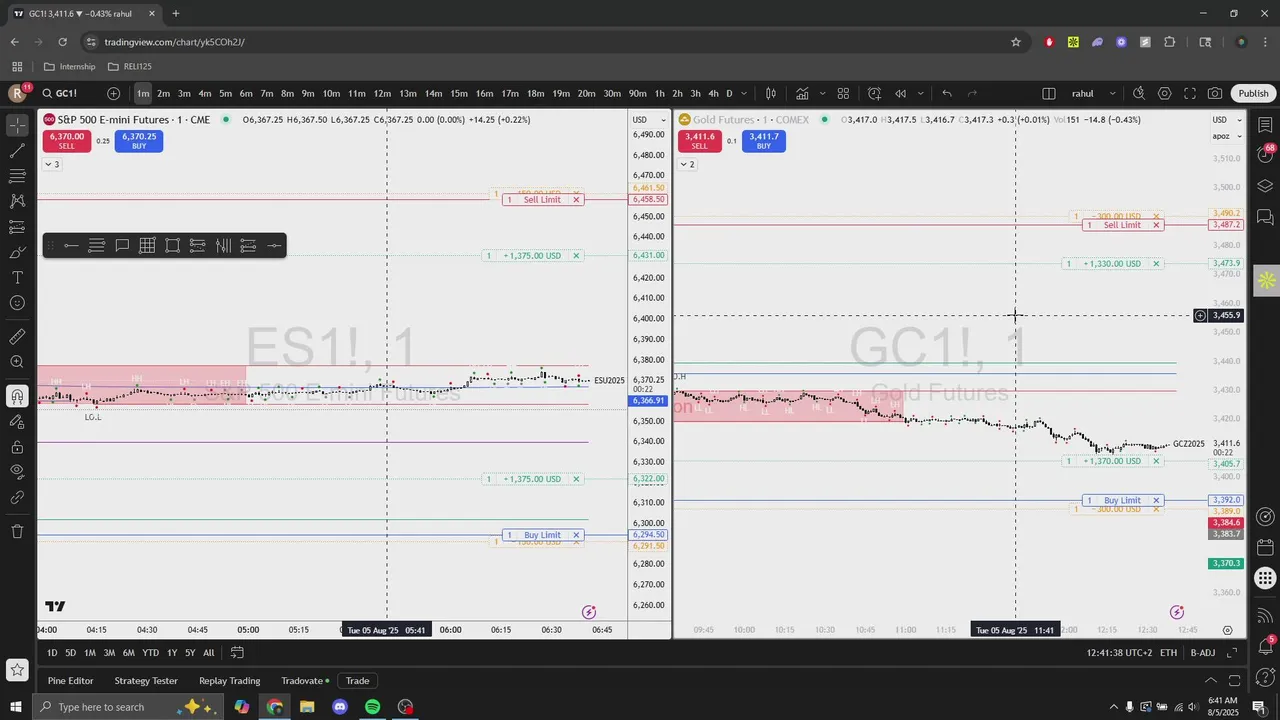Image resolution: width=1280 pixels, height=720 pixels.
Task: Open the Fibonacci tools group in sidebar
Action: pyautogui.click(x=17, y=176)
